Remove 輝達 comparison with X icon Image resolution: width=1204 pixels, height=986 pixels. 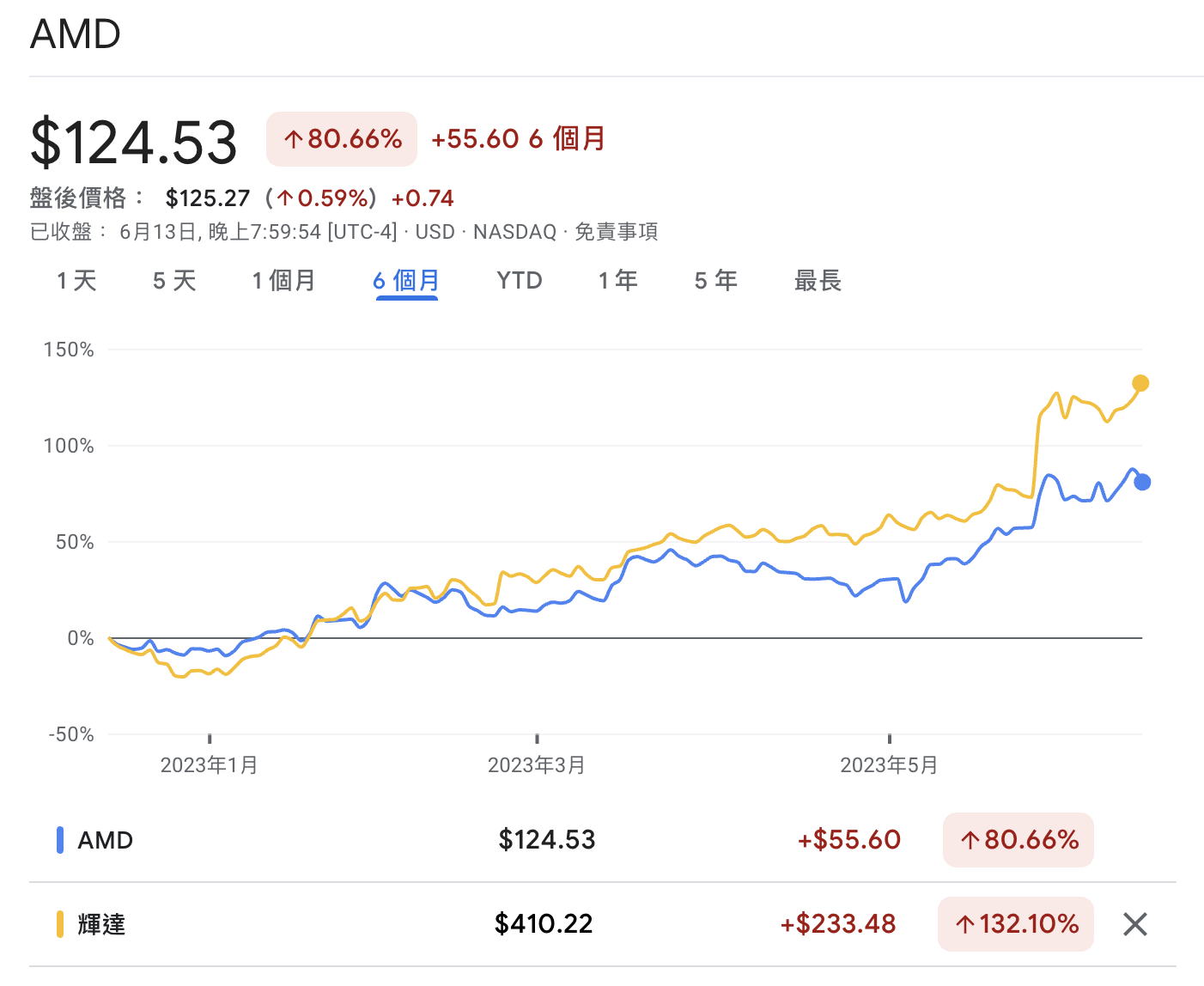point(1134,924)
